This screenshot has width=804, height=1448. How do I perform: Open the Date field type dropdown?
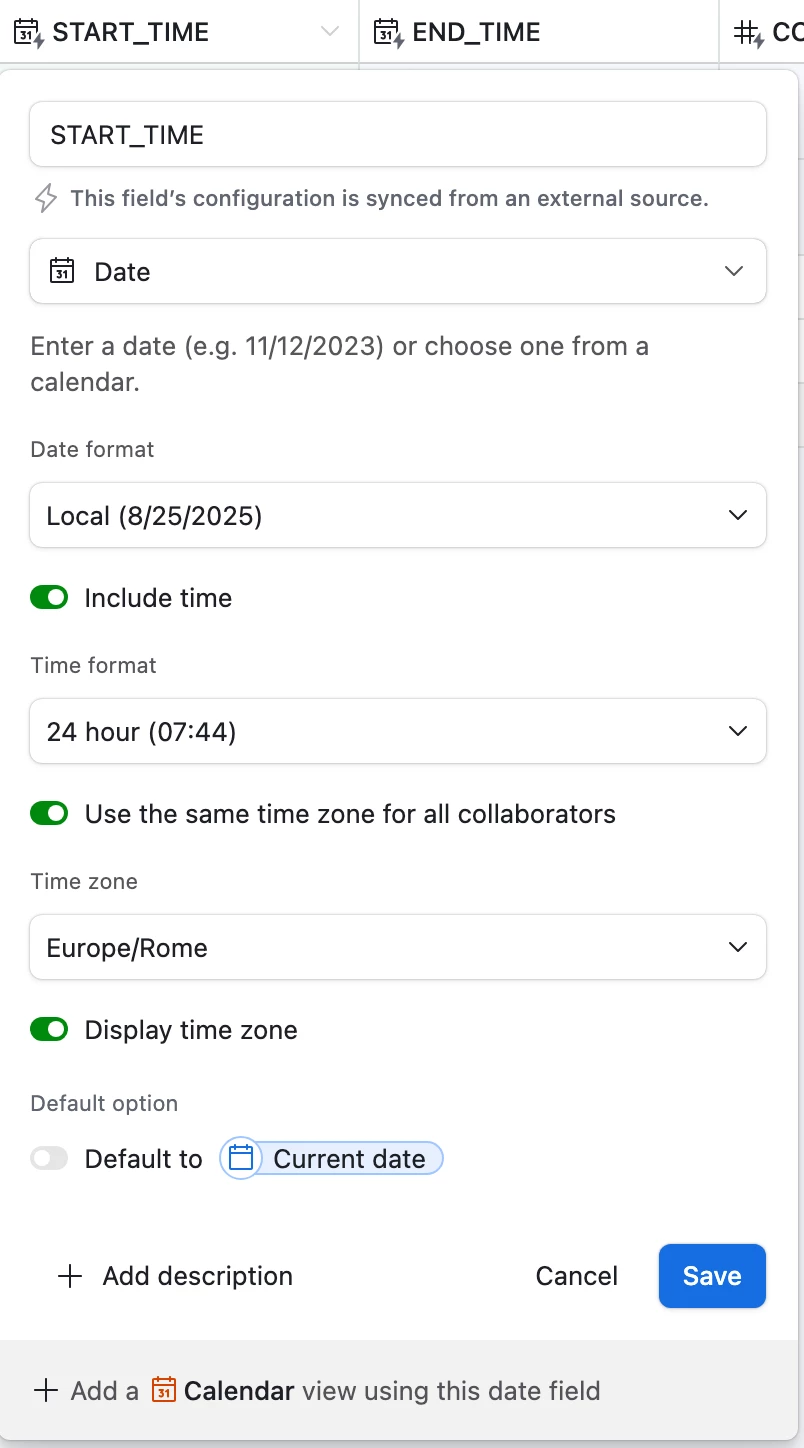398,271
